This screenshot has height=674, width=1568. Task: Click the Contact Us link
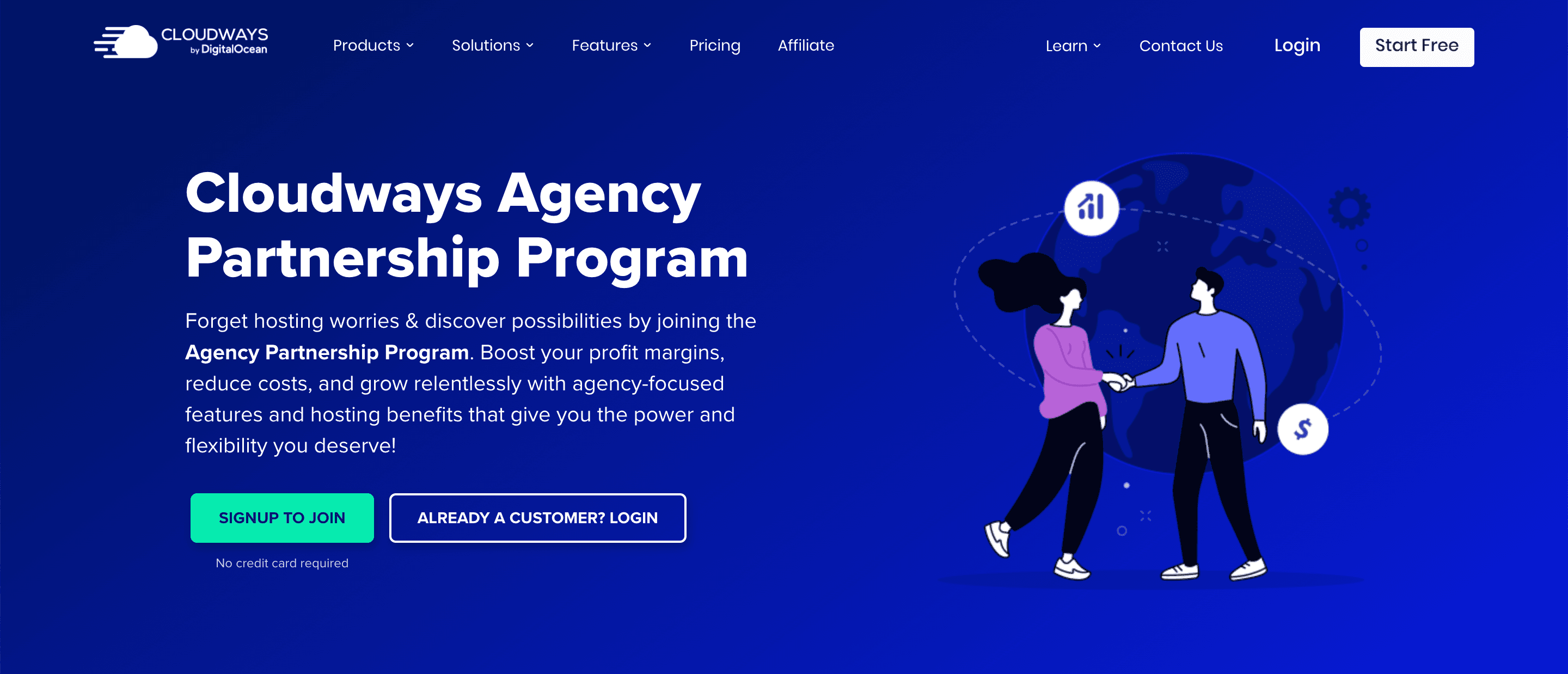click(1181, 45)
